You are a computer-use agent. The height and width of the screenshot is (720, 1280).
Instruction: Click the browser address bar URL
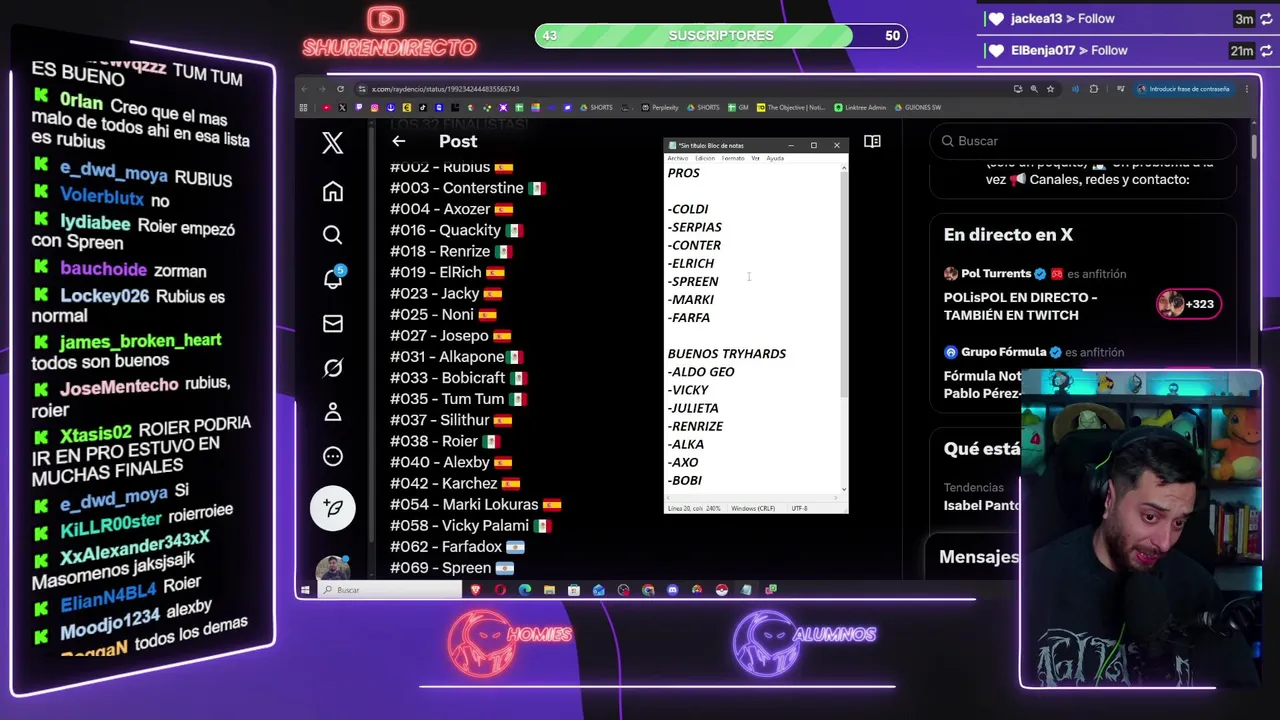click(445, 89)
